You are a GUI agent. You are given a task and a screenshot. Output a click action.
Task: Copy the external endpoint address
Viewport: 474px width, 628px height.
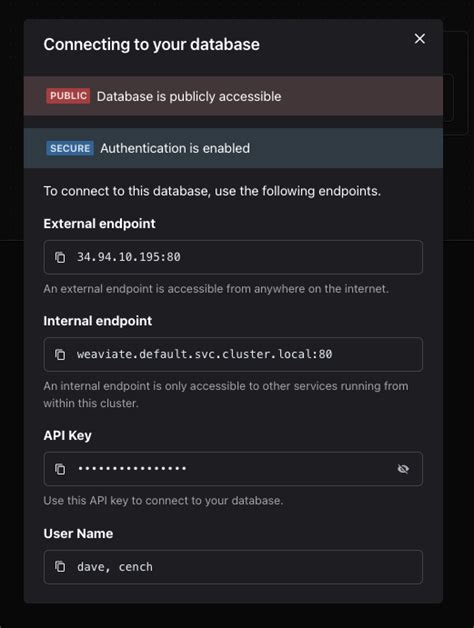point(60,257)
